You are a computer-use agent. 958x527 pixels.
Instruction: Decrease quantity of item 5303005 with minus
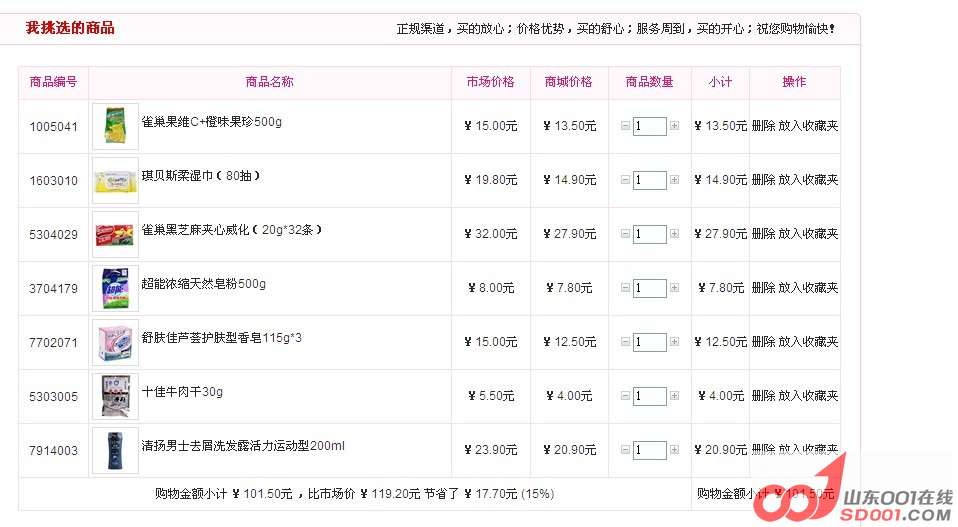[x=625, y=396]
